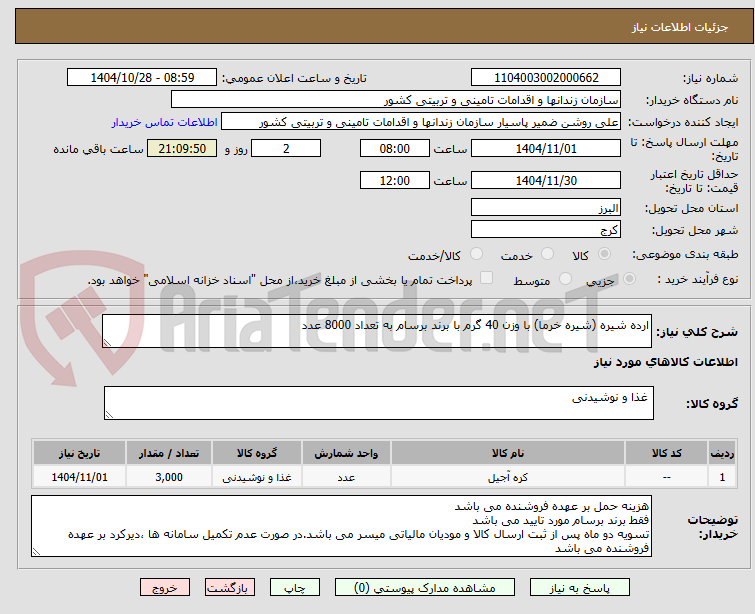The width and height of the screenshot is (755, 614).
Task: Click the page title جزئیات اطلاعات نیاز
Action: coord(680,27)
